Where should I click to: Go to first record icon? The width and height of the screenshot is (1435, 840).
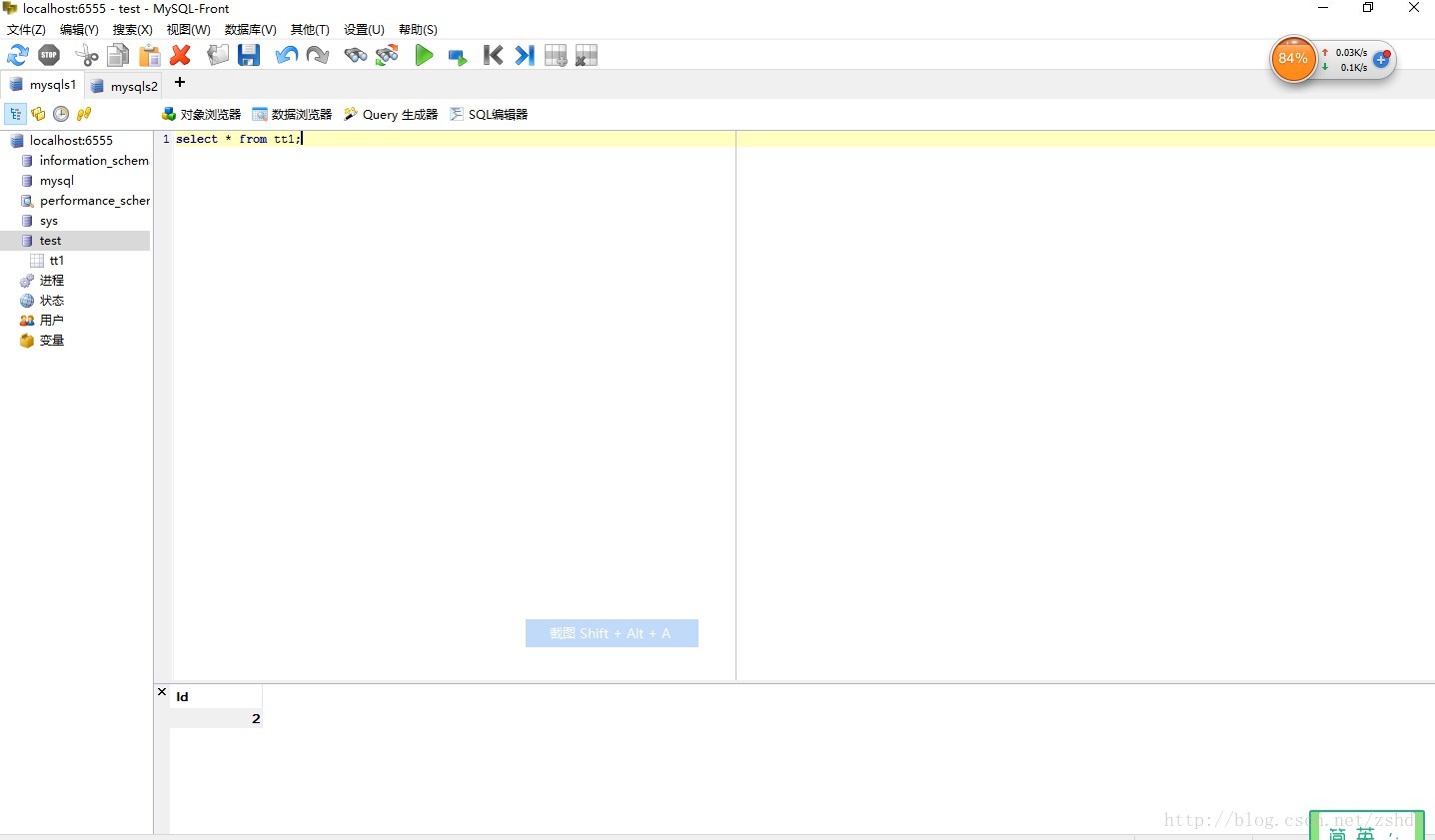coord(493,55)
